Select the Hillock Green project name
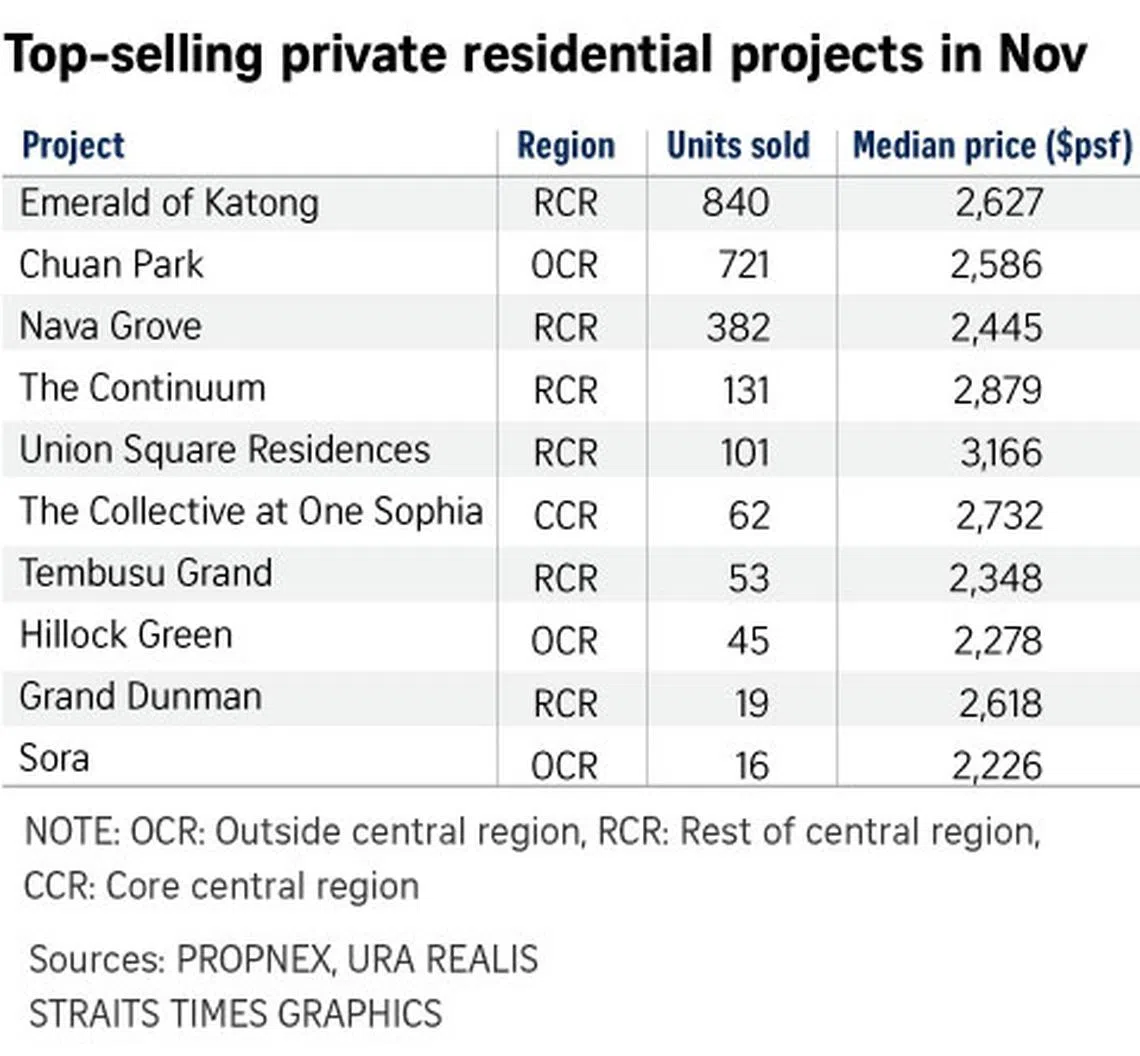 tap(126, 635)
